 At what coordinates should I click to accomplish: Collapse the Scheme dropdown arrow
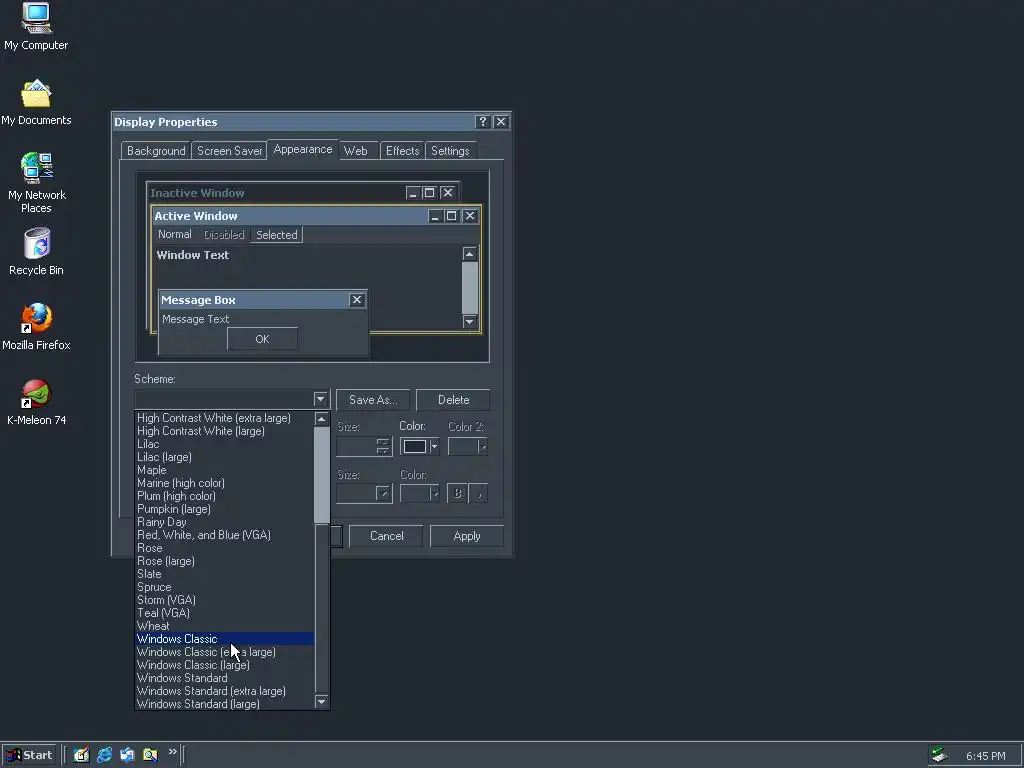click(x=320, y=399)
